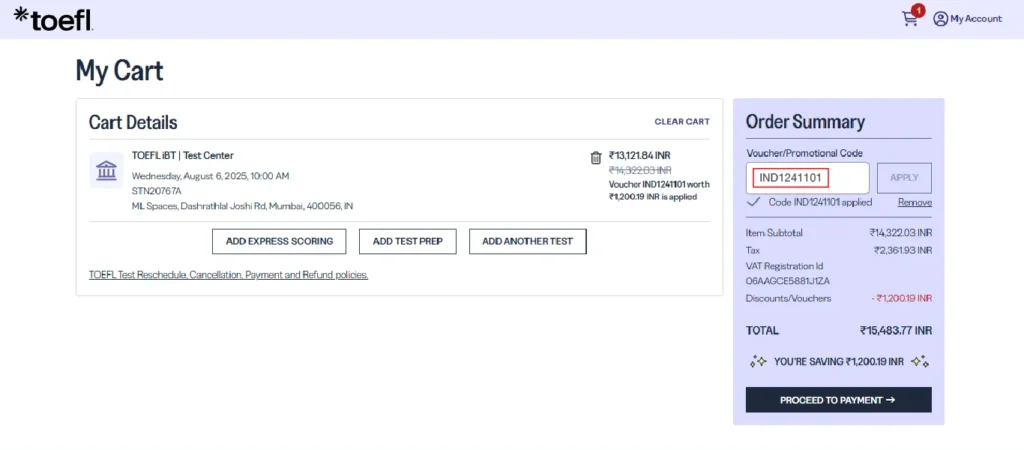Click the My Account user icon

click(940, 18)
